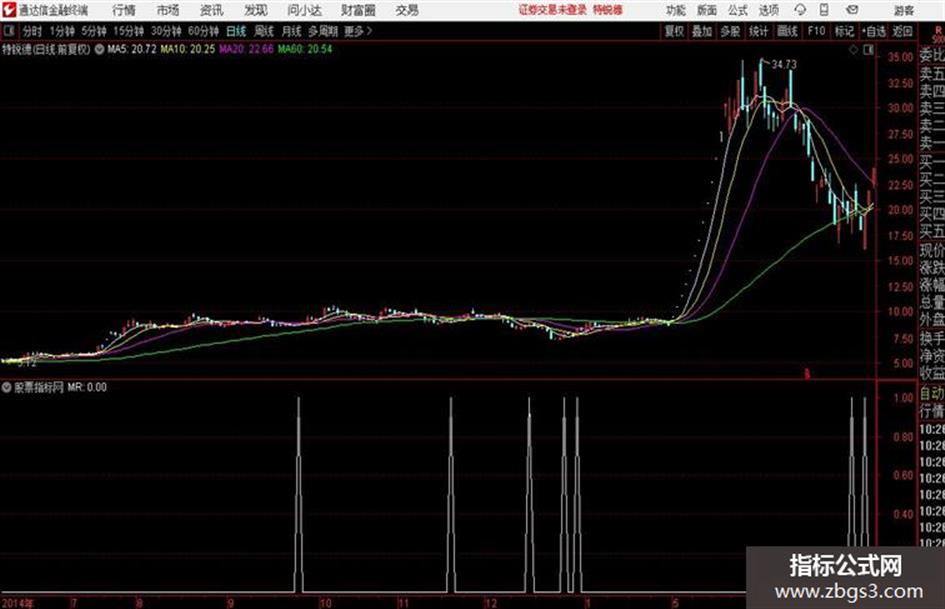Click the 统计 statistics toolbar button
Image resolution: width=945 pixels, height=609 pixels.
pos(759,31)
